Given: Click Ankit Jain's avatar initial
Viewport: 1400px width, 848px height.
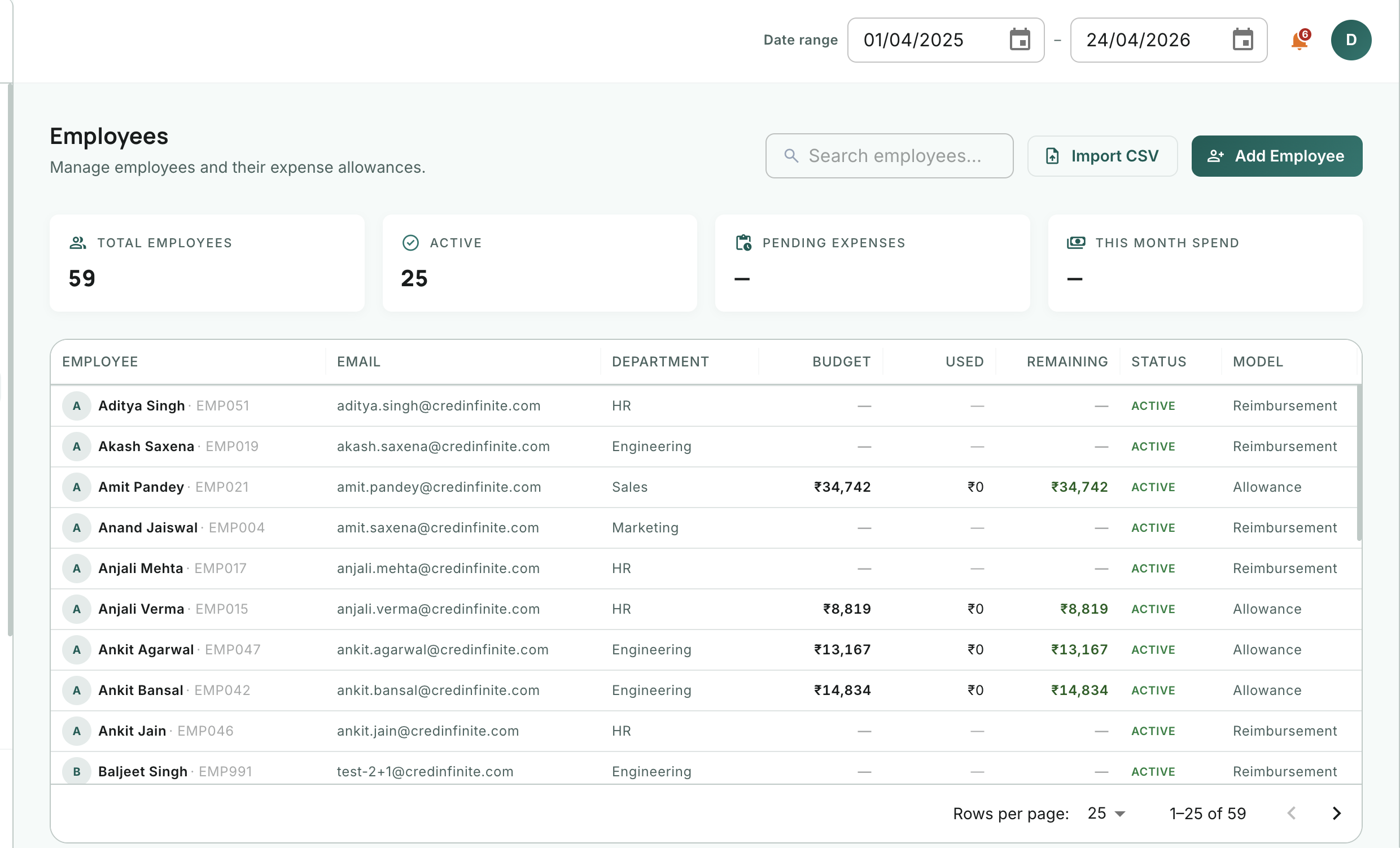Looking at the screenshot, I should click(77, 731).
